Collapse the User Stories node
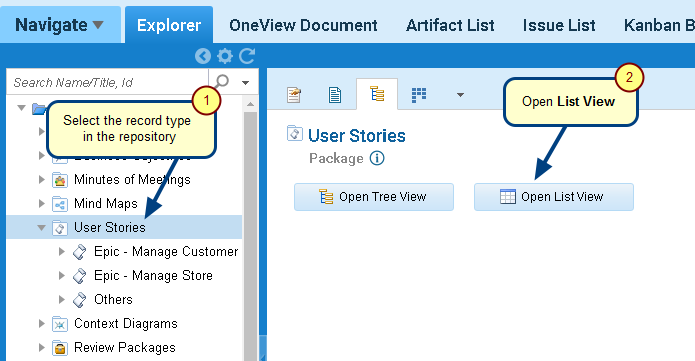 click(42, 228)
